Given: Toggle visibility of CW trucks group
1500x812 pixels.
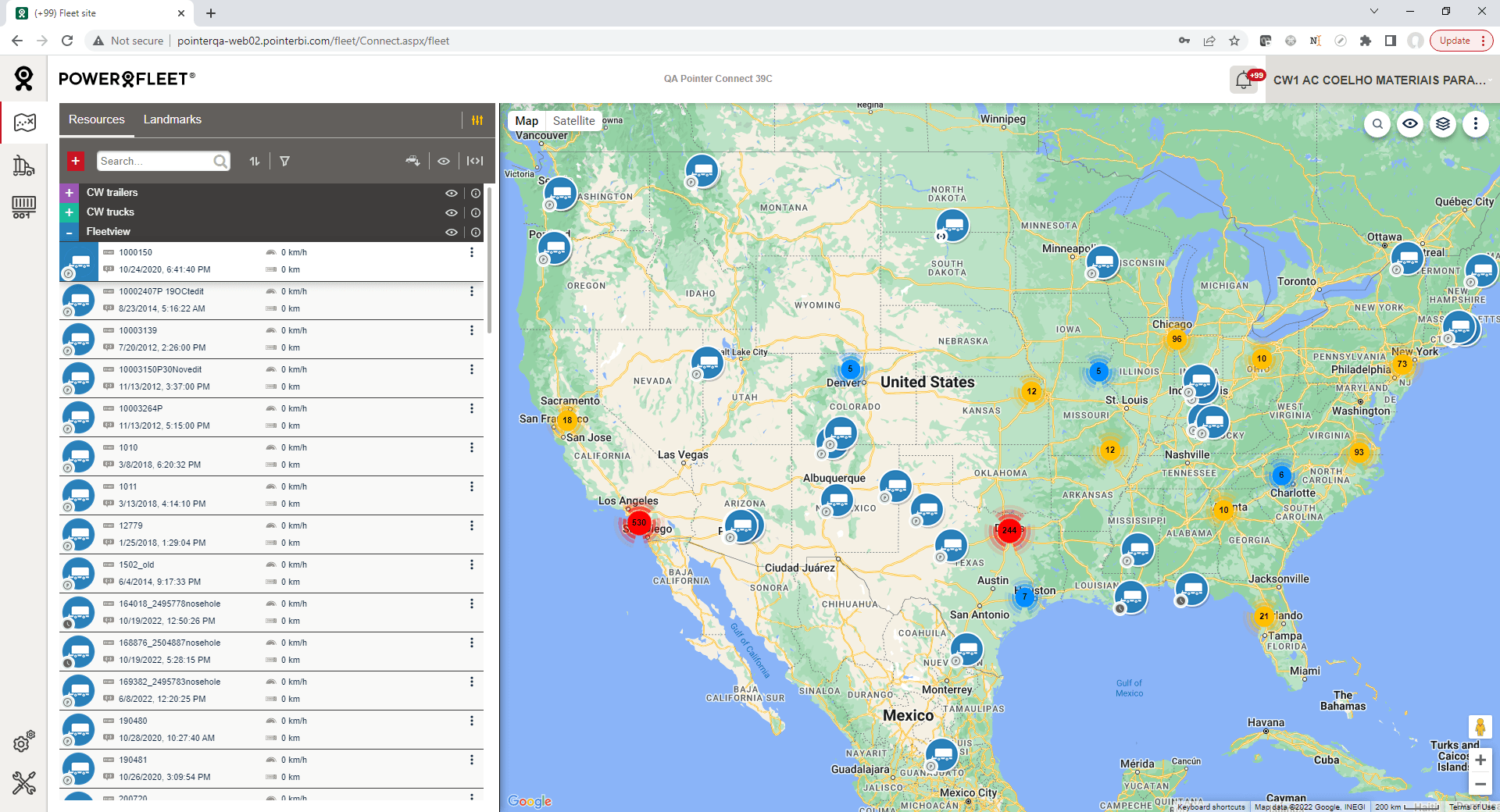Looking at the screenshot, I should [x=452, y=212].
